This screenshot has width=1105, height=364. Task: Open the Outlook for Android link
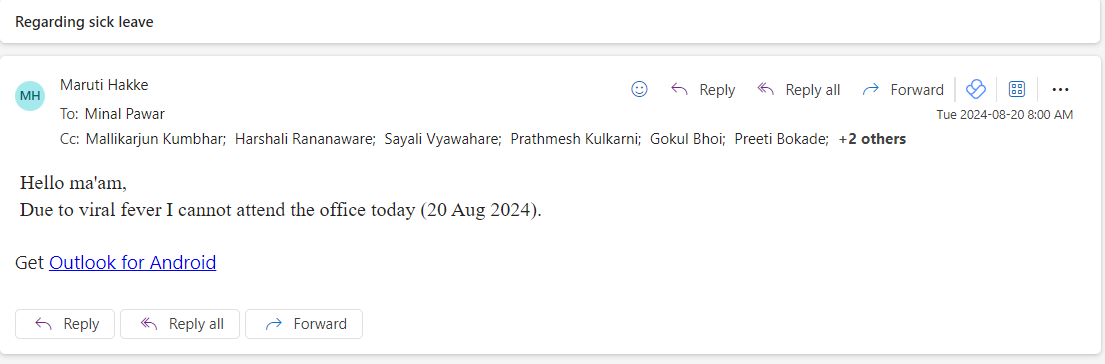(x=132, y=263)
